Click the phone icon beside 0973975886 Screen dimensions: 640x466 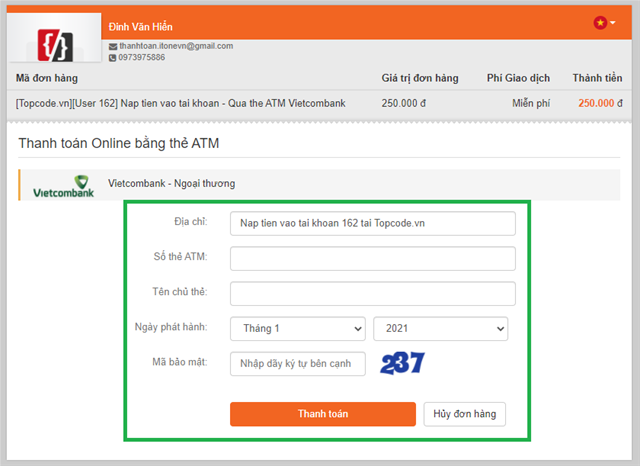click(x=112, y=58)
